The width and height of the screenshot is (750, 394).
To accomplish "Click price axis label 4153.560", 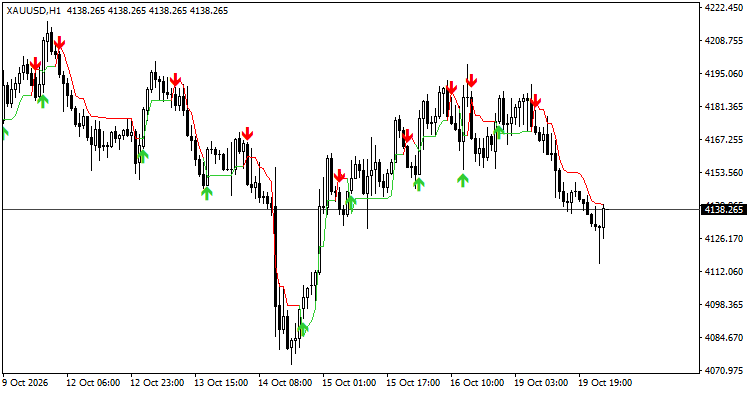I will [x=724, y=173].
